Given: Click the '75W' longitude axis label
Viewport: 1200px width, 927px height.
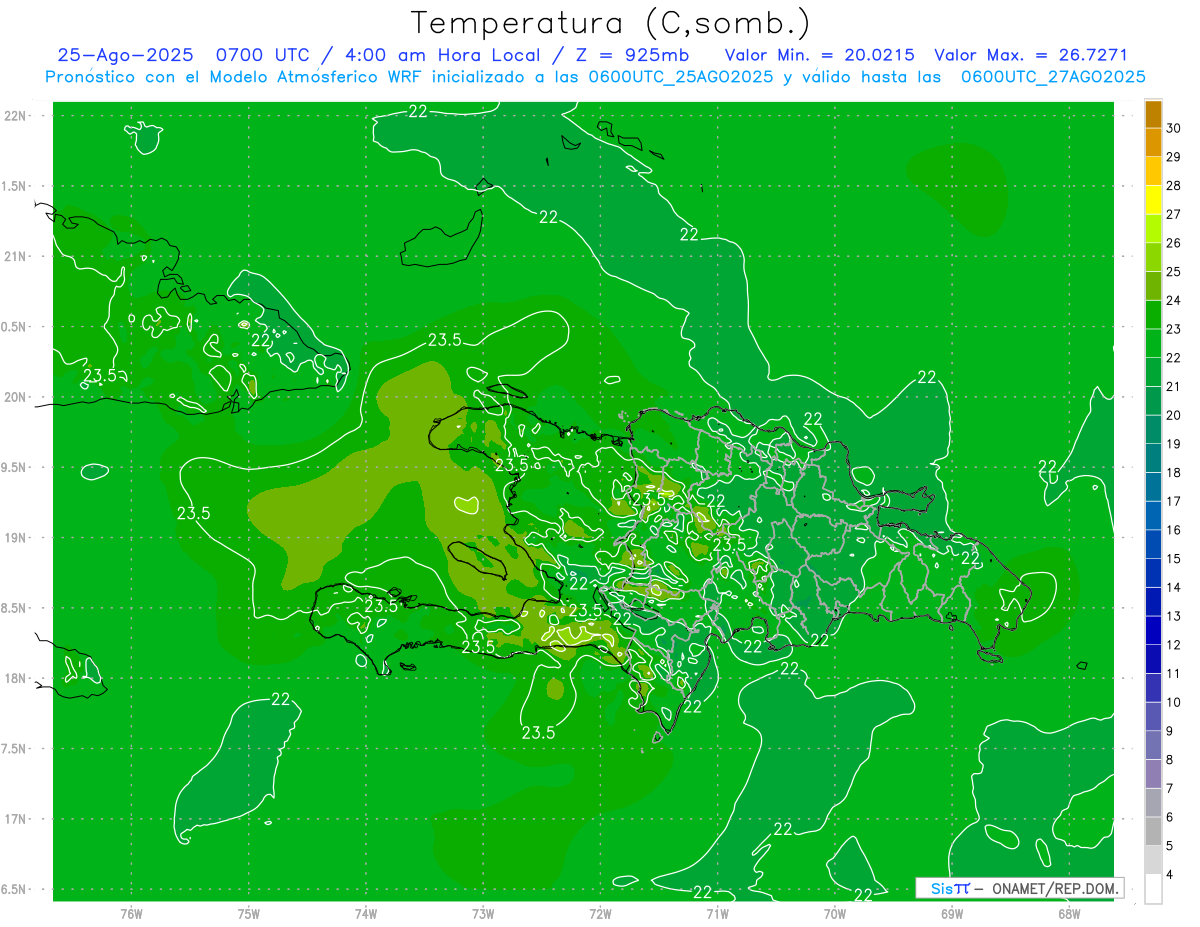Looking at the screenshot, I should tap(249, 913).
